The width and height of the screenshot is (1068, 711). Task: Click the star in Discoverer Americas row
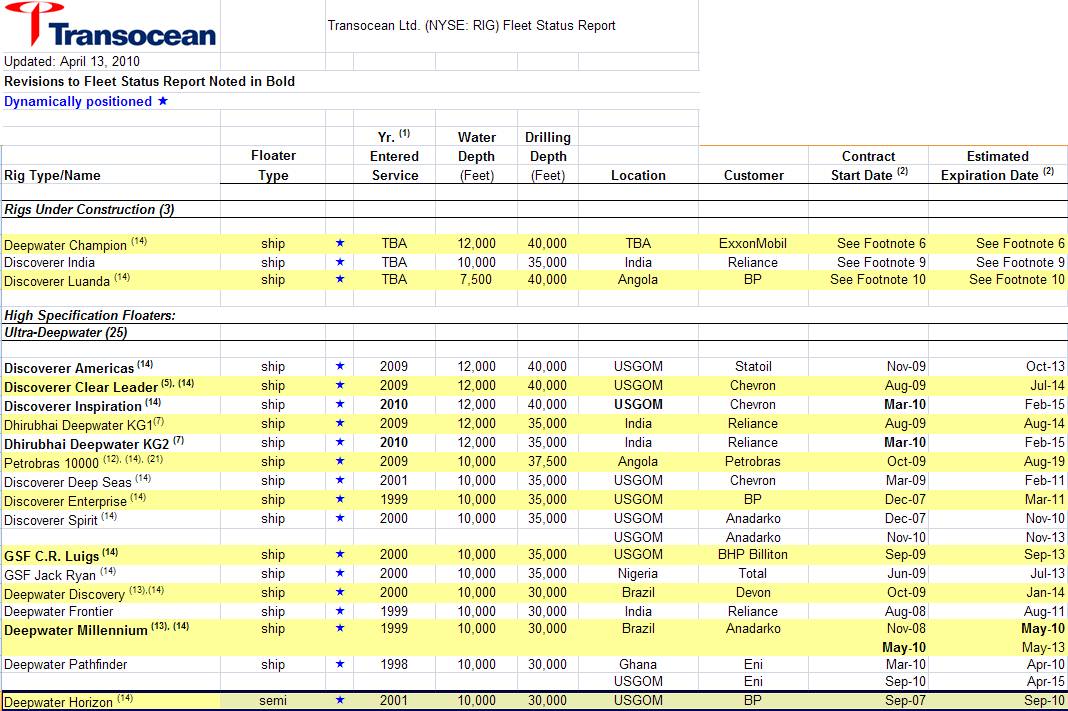coord(340,366)
